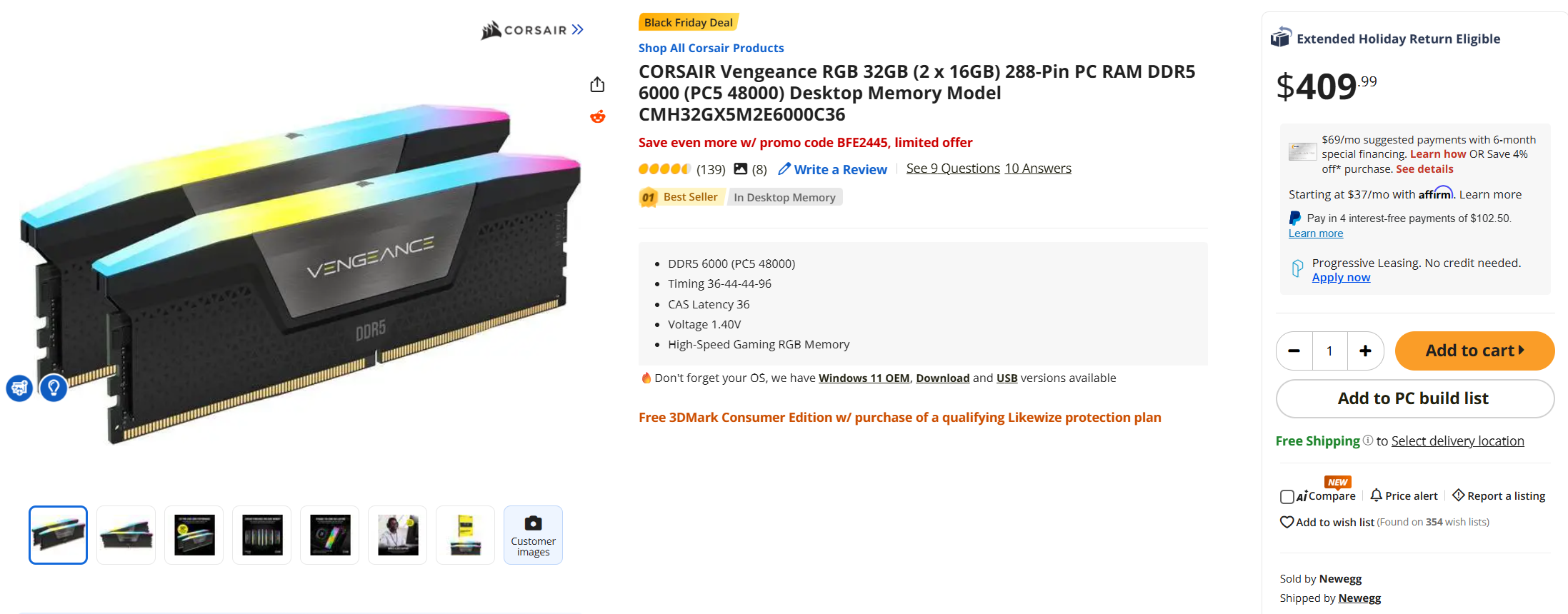Check the AI Compare checkbox
The width and height of the screenshot is (1568, 614).
tap(1287, 496)
